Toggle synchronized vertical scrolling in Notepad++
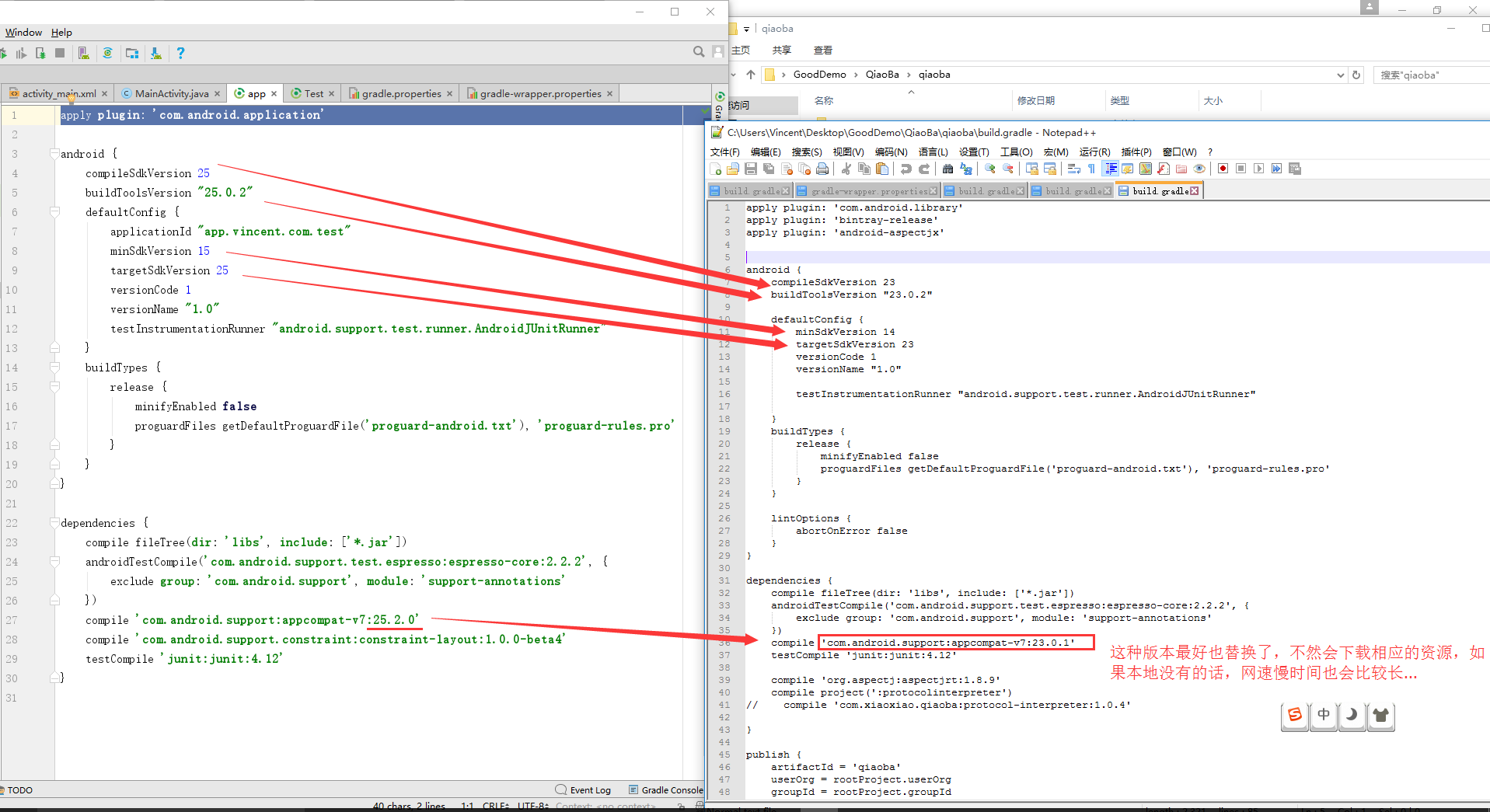The height and width of the screenshot is (812, 1490). (x=1032, y=169)
